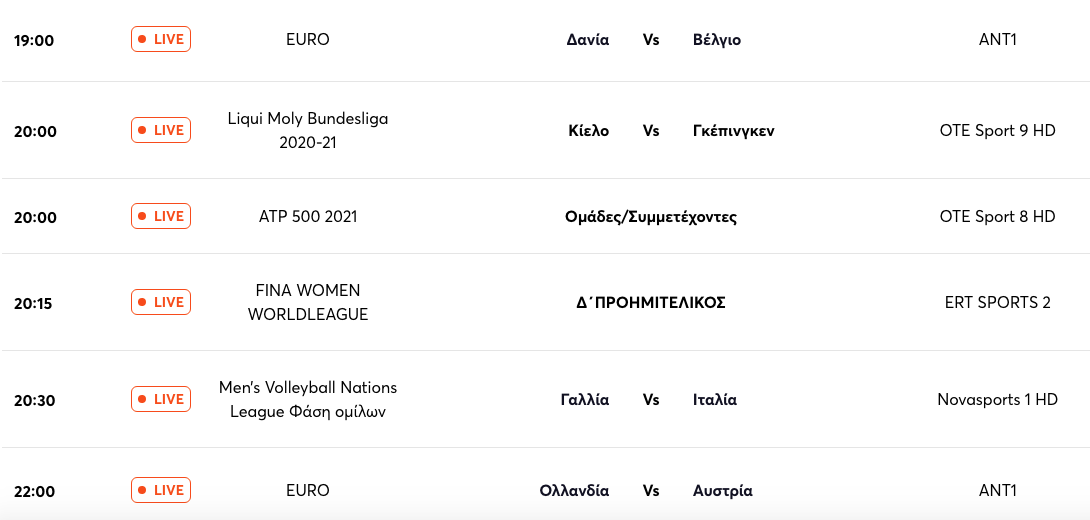
Task: Click the team name Αυστρία
Action: click(x=722, y=491)
